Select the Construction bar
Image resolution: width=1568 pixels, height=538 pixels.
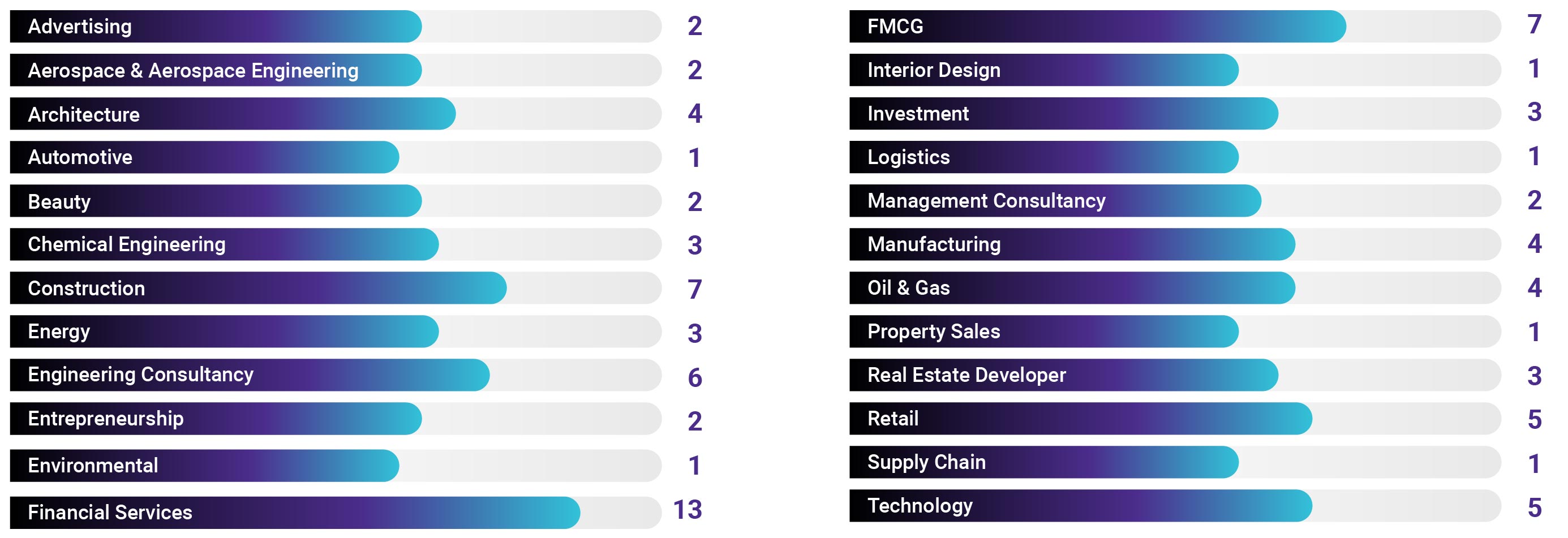point(258,288)
